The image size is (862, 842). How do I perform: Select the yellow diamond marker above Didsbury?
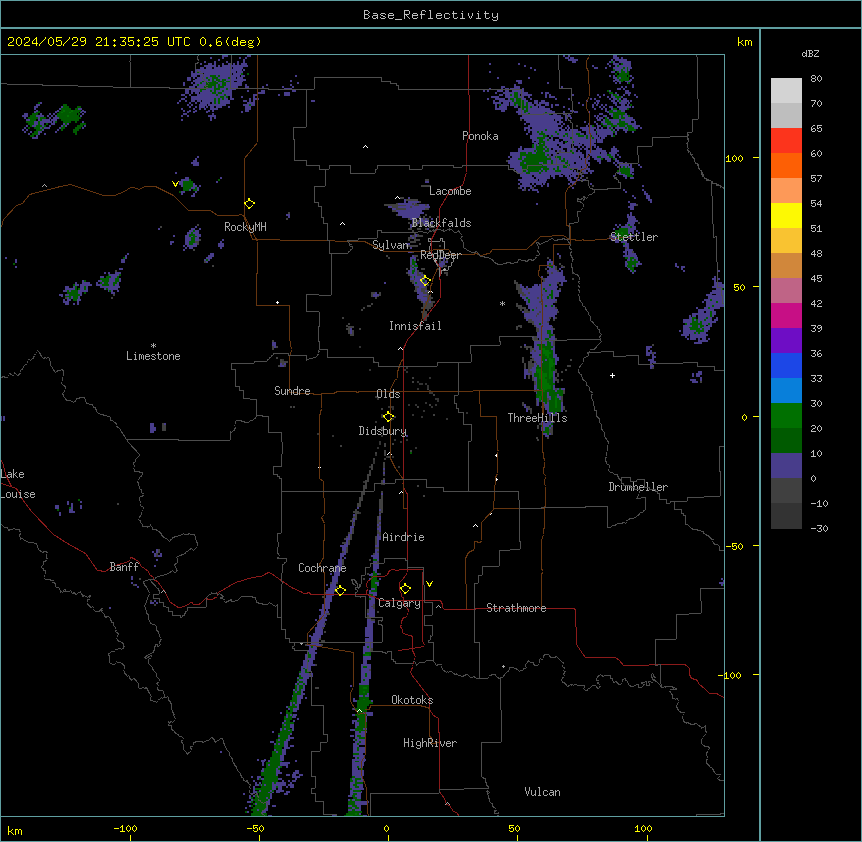click(389, 417)
